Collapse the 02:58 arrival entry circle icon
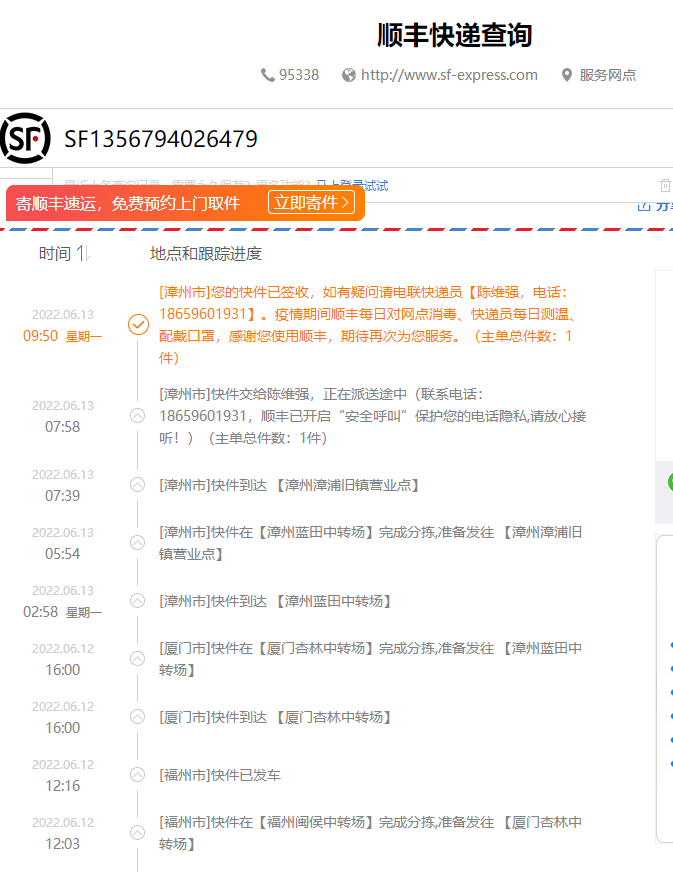Screen dimensions: 673x872 pos(137,601)
